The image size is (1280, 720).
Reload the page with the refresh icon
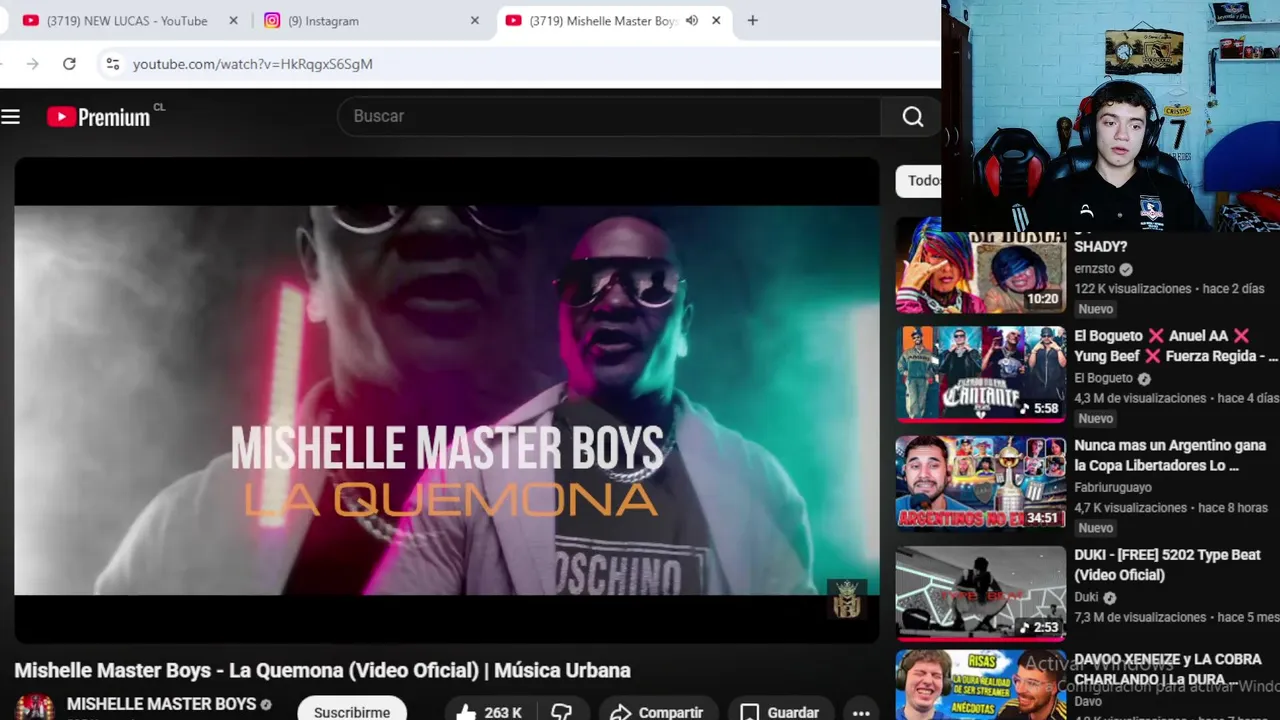click(x=69, y=64)
